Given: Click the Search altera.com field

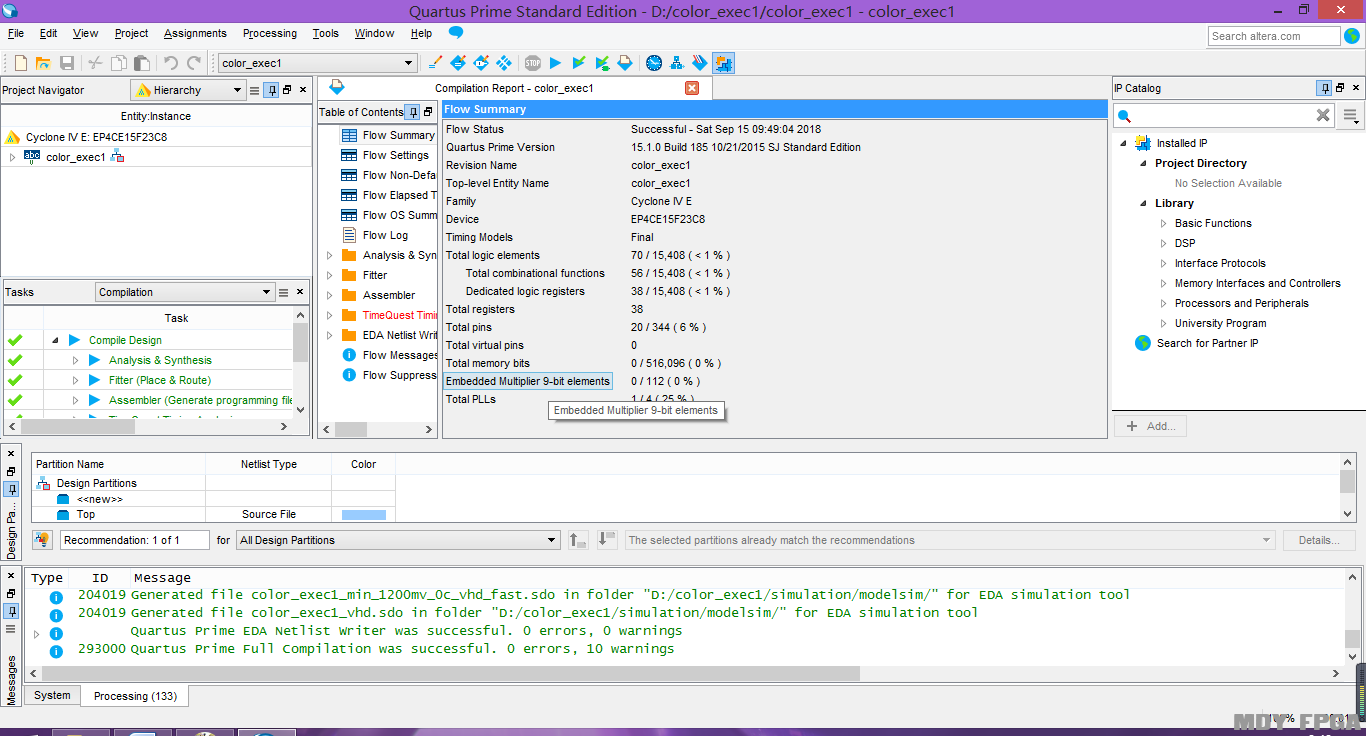Looking at the screenshot, I should click(x=1274, y=36).
